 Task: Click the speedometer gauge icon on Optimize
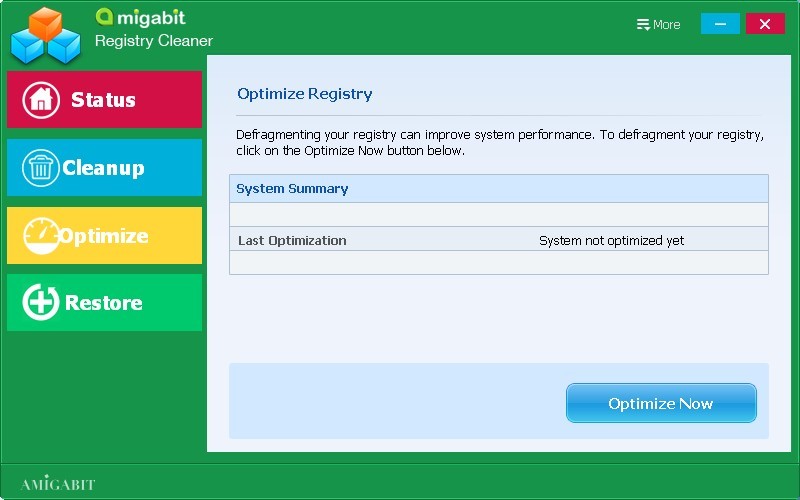click(x=40, y=236)
